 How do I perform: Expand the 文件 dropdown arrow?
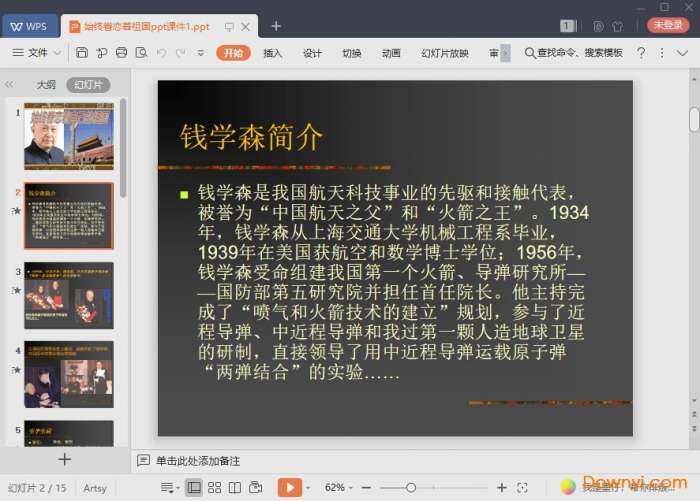coord(57,53)
